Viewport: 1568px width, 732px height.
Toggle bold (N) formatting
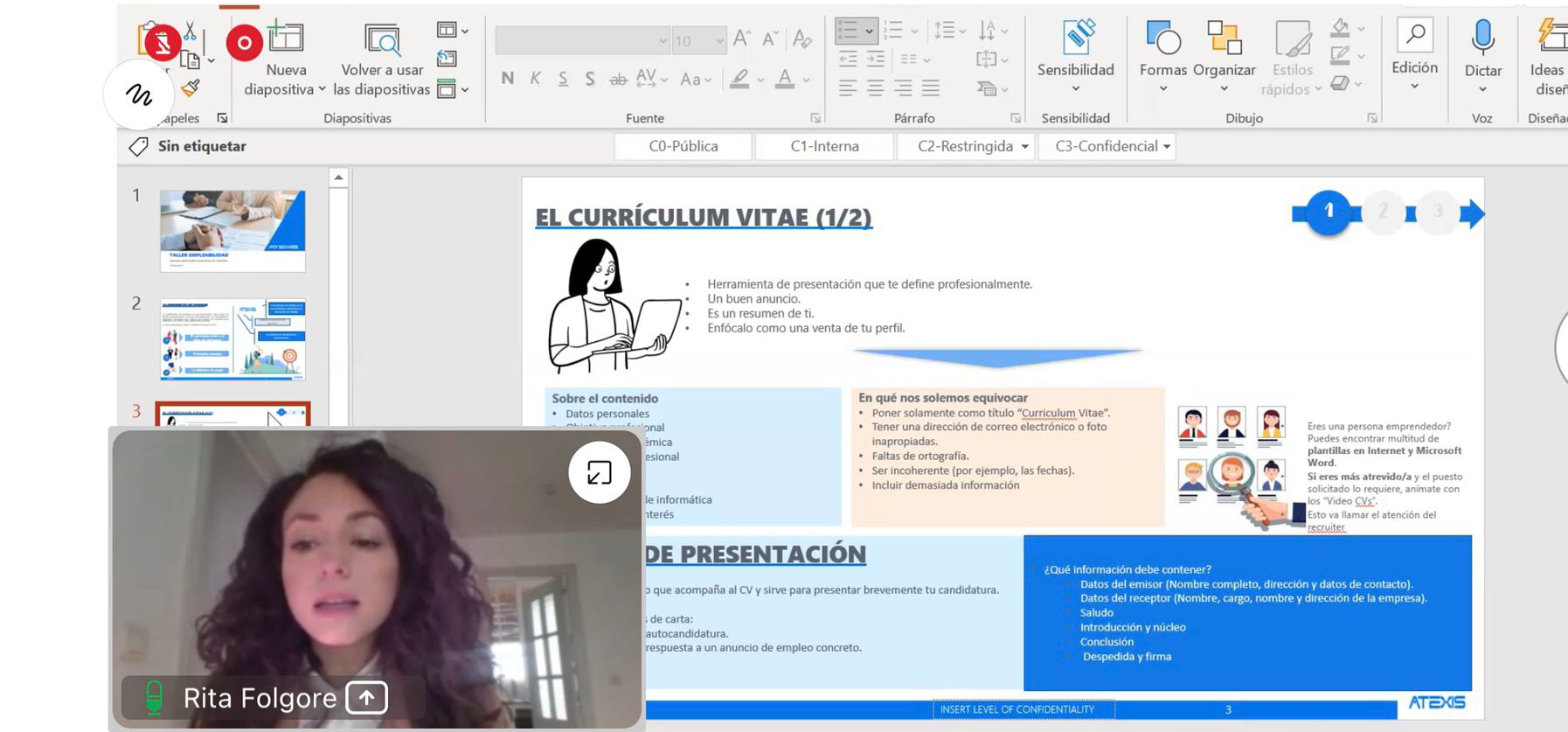point(508,79)
